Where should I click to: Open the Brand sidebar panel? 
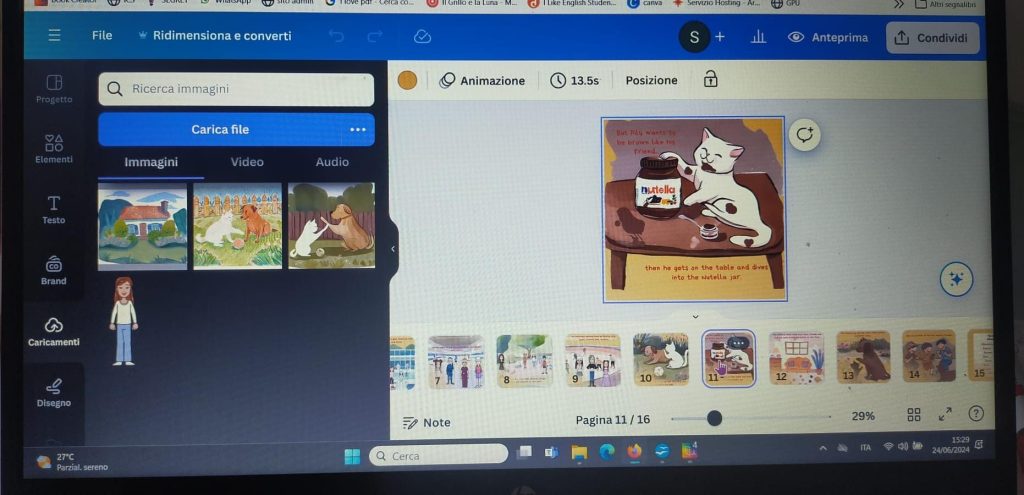click(54, 270)
